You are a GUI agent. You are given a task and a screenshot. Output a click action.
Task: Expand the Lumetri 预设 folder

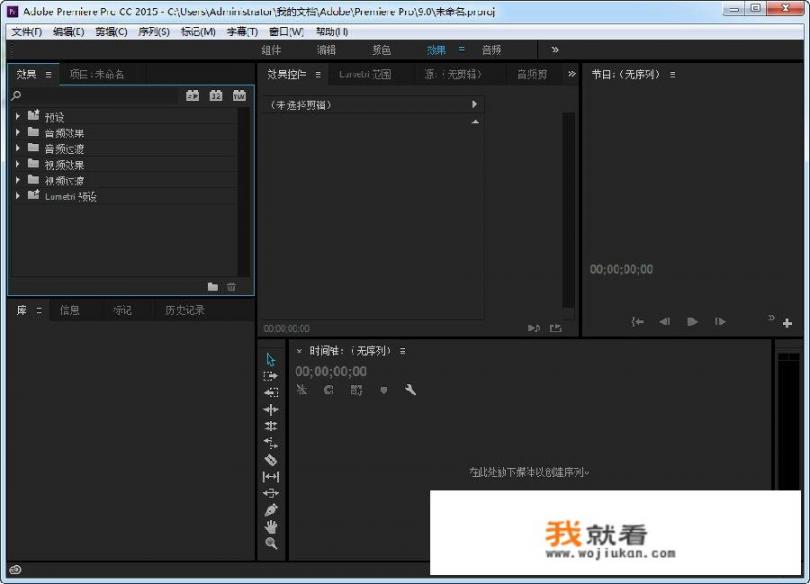pyautogui.click(x=18, y=196)
